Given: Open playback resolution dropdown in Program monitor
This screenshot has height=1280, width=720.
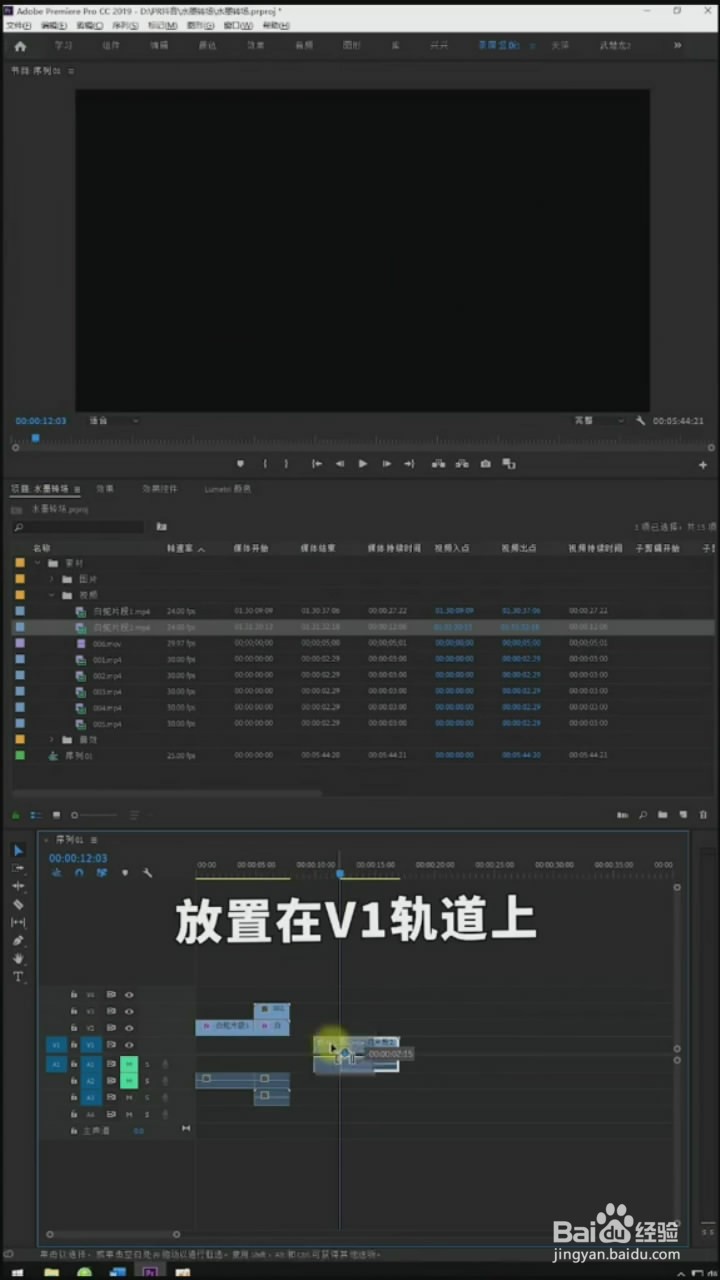Looking at the screenshot, I should [x=598, y=421].
